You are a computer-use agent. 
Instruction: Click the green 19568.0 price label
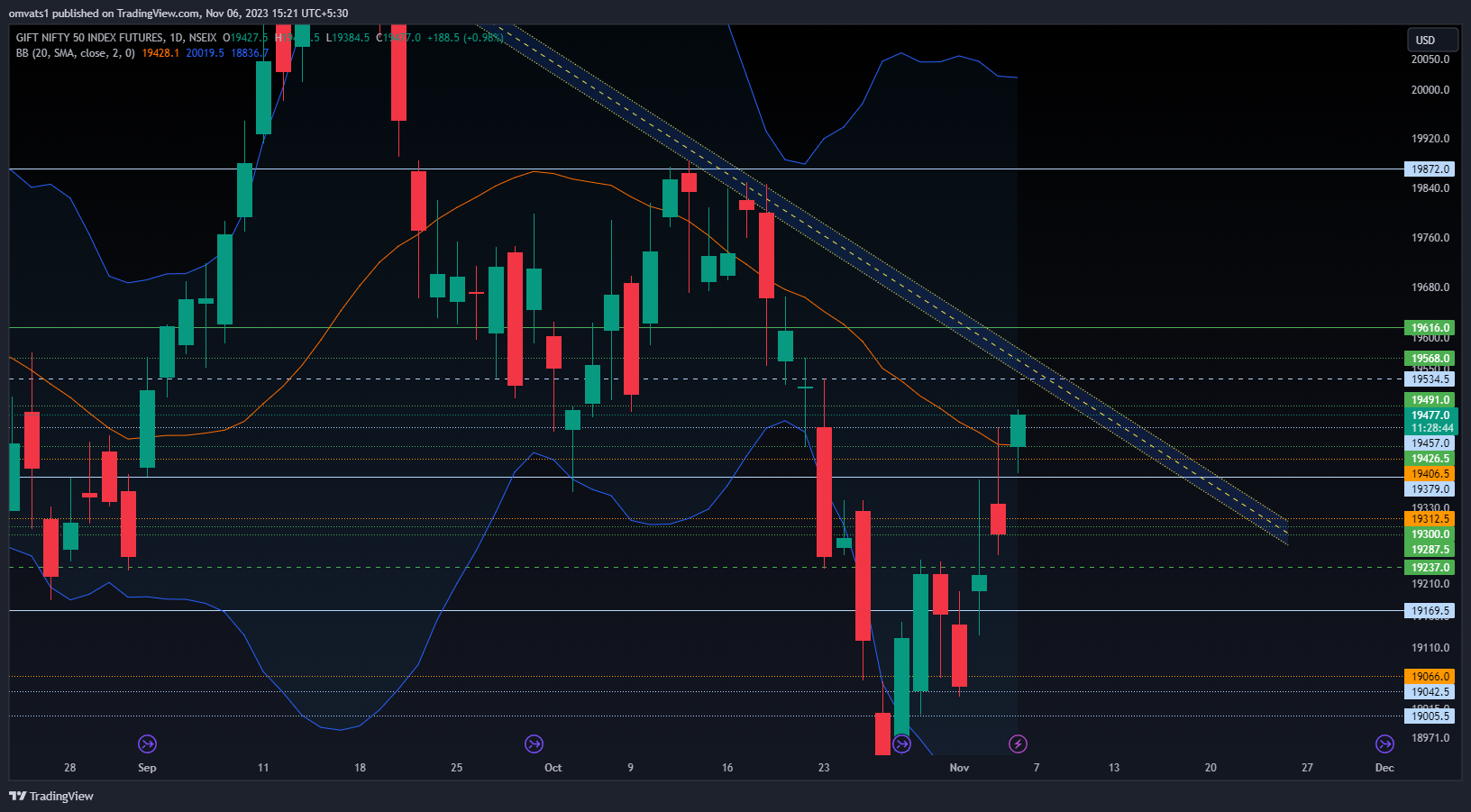click(x=1430, y=359)
